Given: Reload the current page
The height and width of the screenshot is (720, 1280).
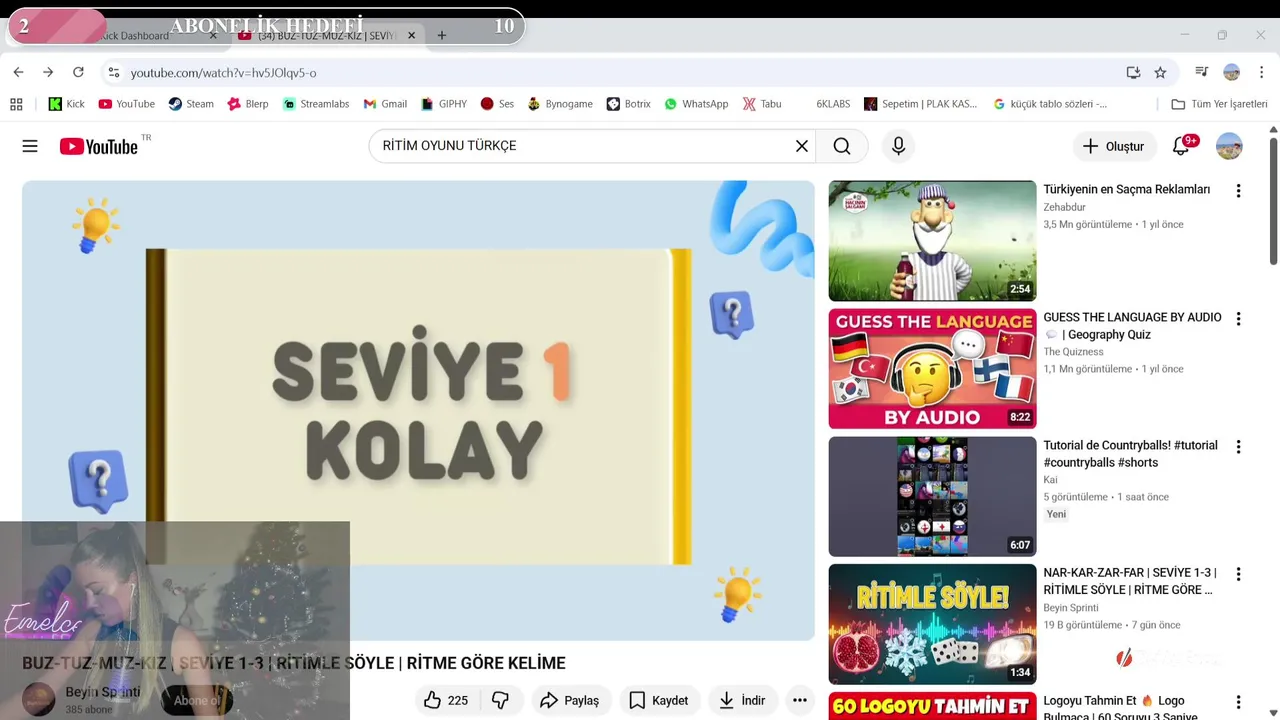Looking at the screenshot, I should 78,72.
